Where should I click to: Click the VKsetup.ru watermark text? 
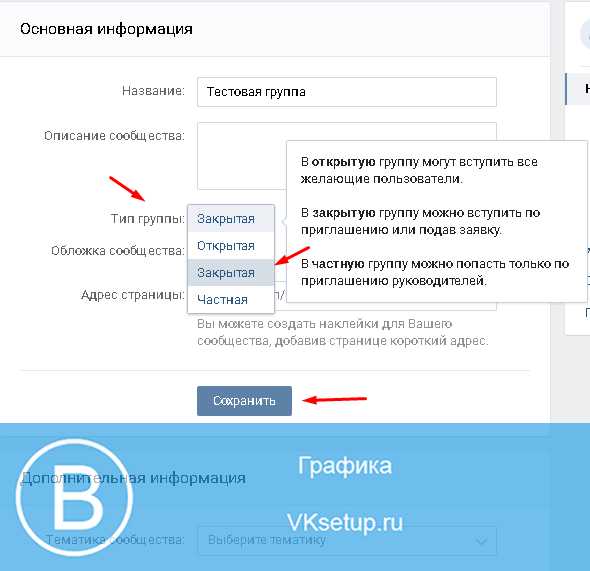tap(345, 522)
